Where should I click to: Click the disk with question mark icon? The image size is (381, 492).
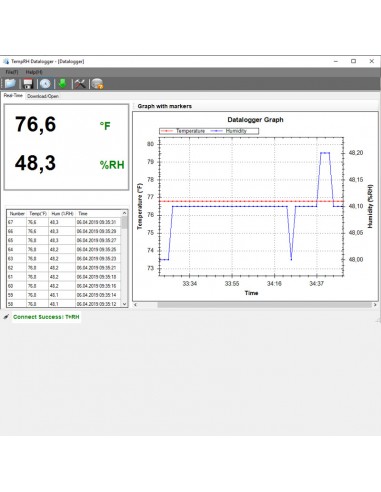pos(97,84)
